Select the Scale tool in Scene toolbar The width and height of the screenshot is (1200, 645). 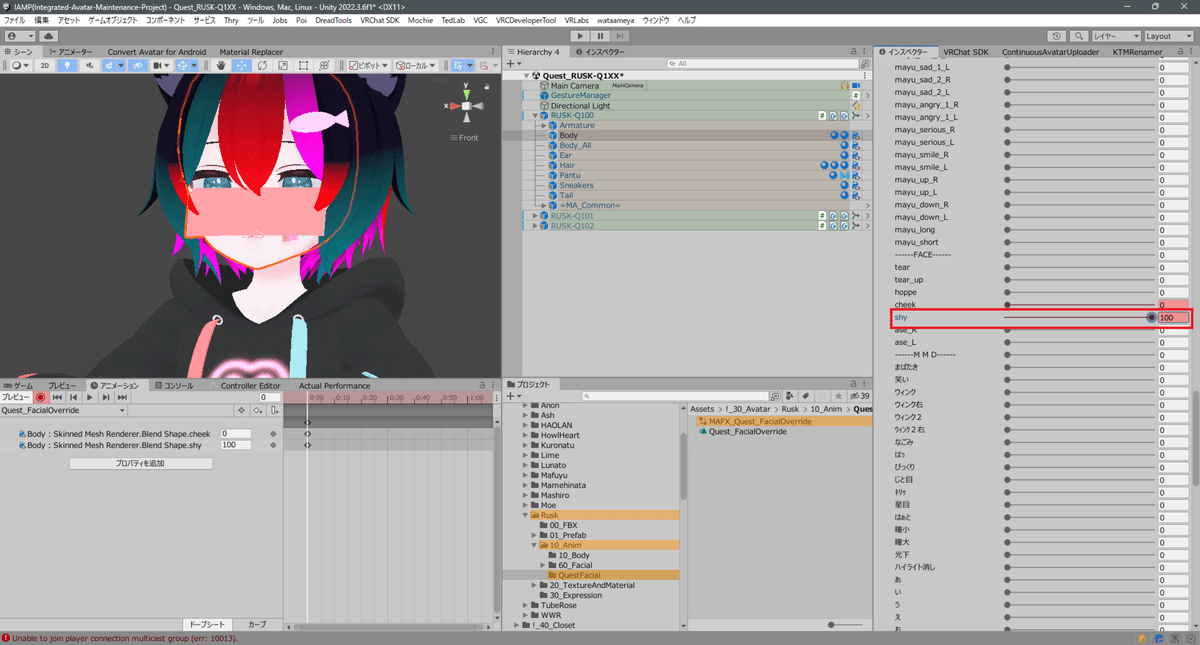282,65
